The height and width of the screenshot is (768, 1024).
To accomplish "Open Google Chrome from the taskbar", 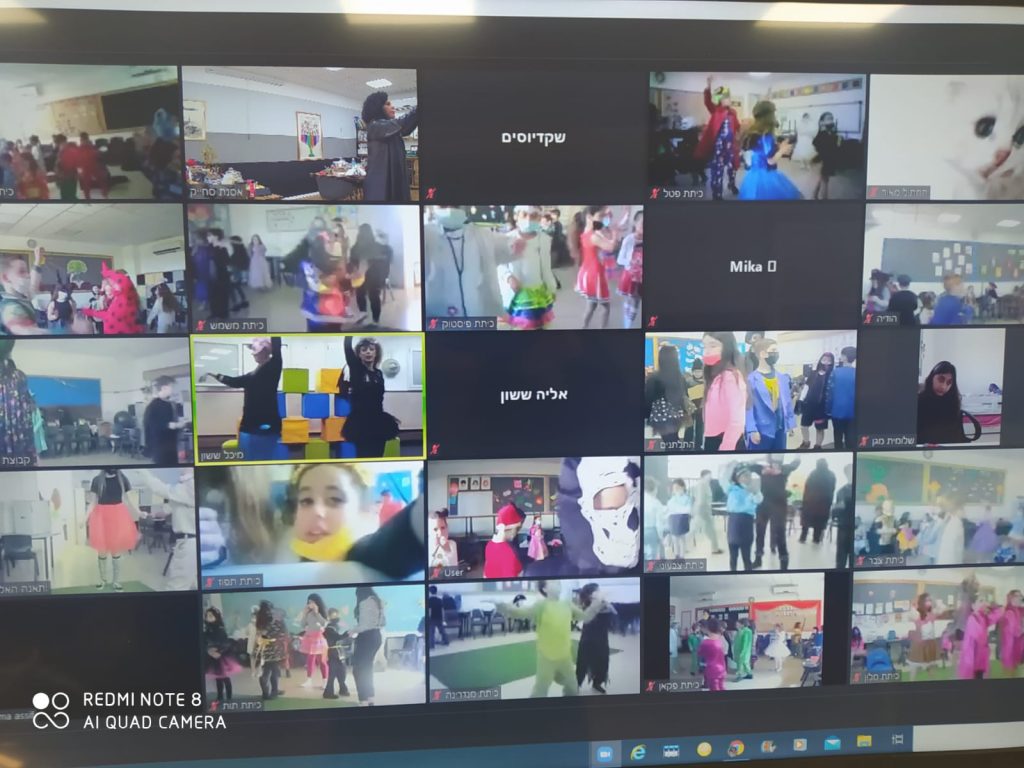I will (x=735, y=748).
